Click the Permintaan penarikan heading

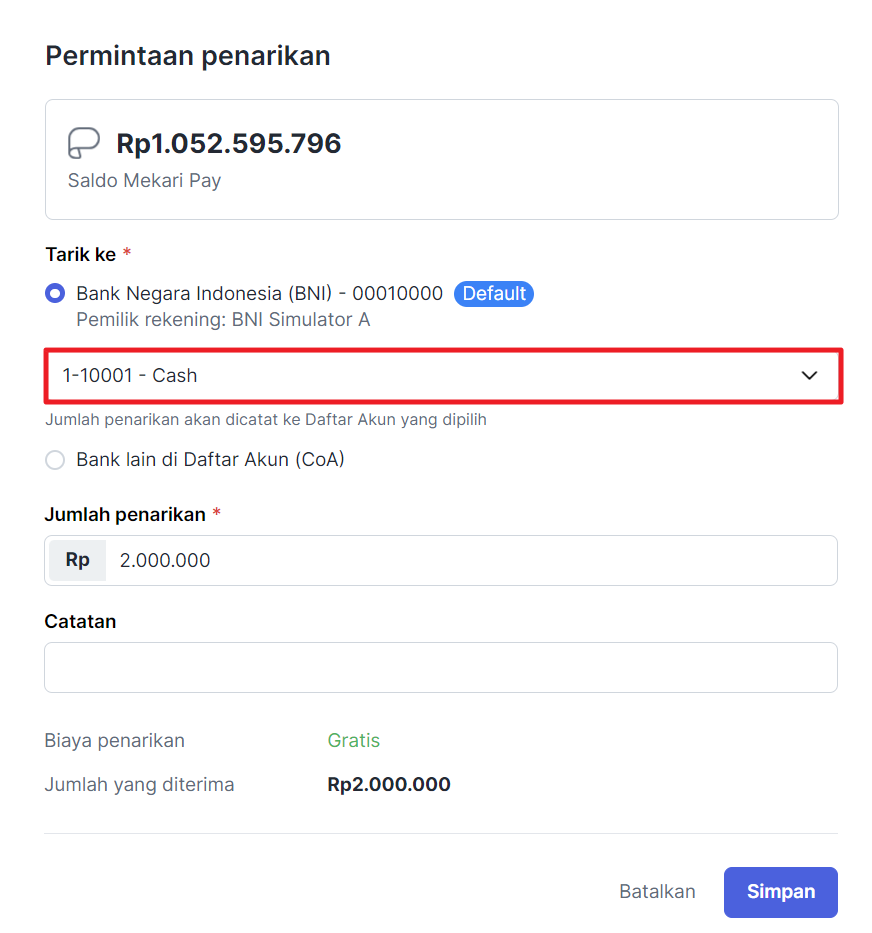click(x=188, y=56)
